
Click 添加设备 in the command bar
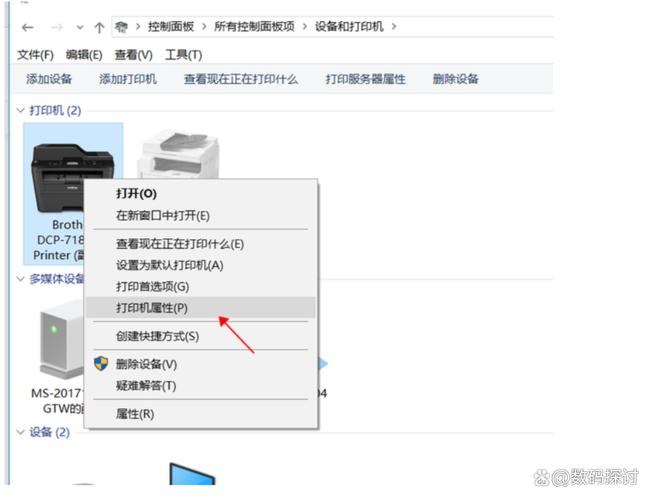pyautogui.click(x=49, y=79)
